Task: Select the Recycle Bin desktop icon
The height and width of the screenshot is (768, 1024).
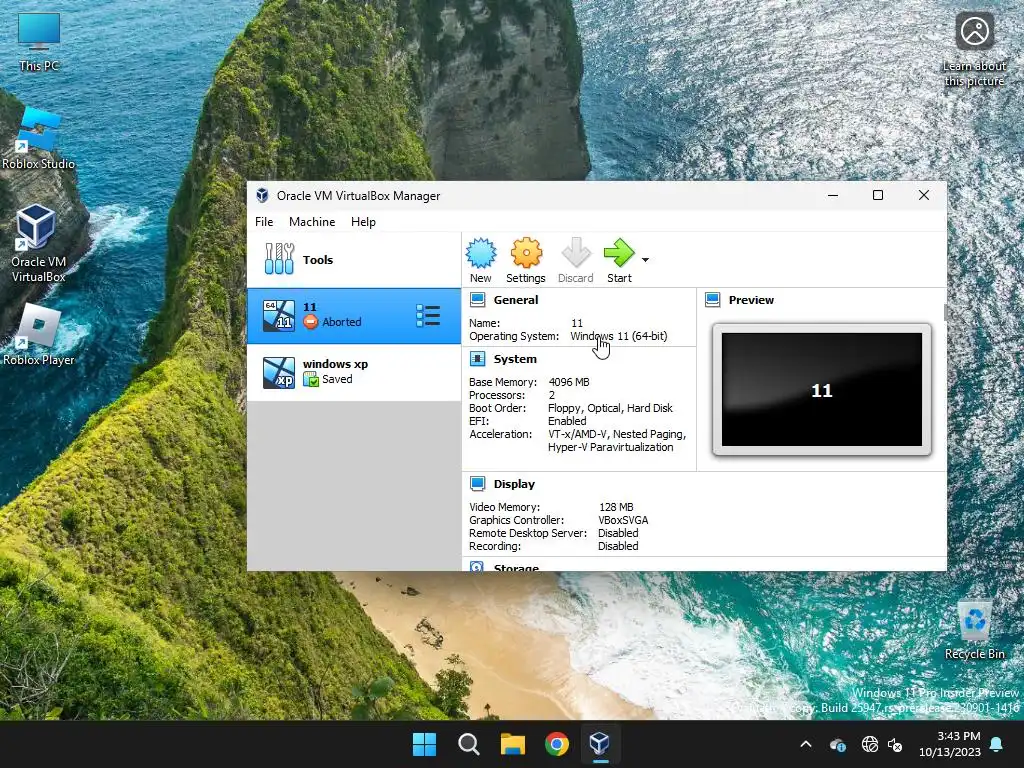Action: click(974, 629)
